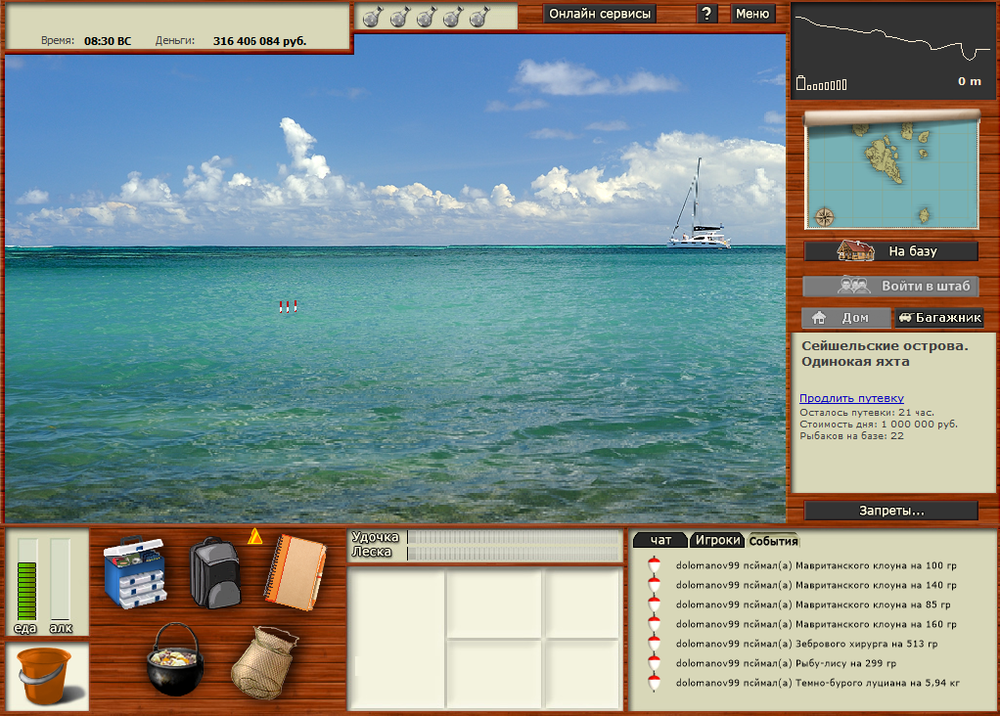Click the money amount 316 406 084 руб.
The height and width of the screenshot is (716, 1000).
point(260,41)
